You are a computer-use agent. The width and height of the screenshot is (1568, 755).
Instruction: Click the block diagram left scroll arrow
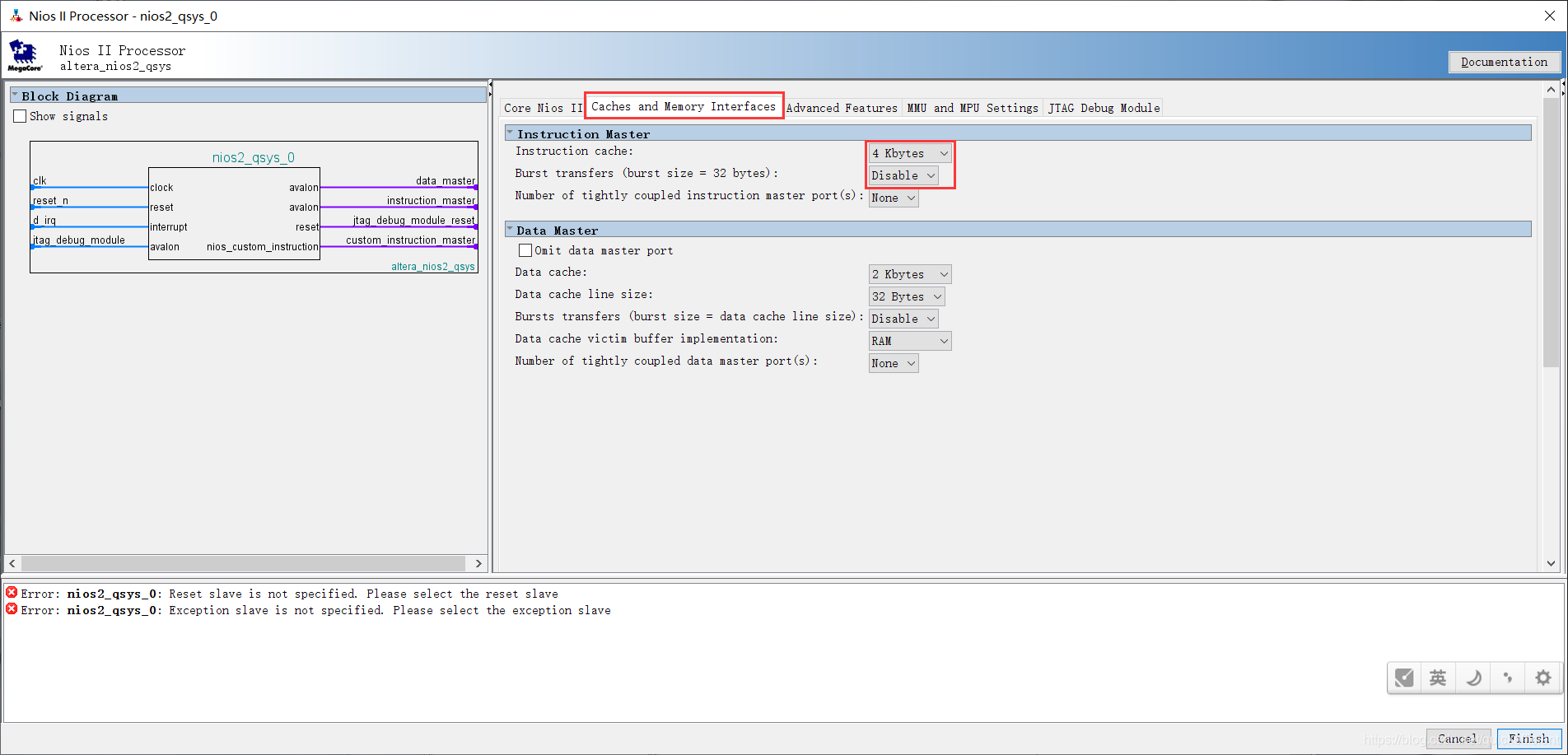click(12, 563)
